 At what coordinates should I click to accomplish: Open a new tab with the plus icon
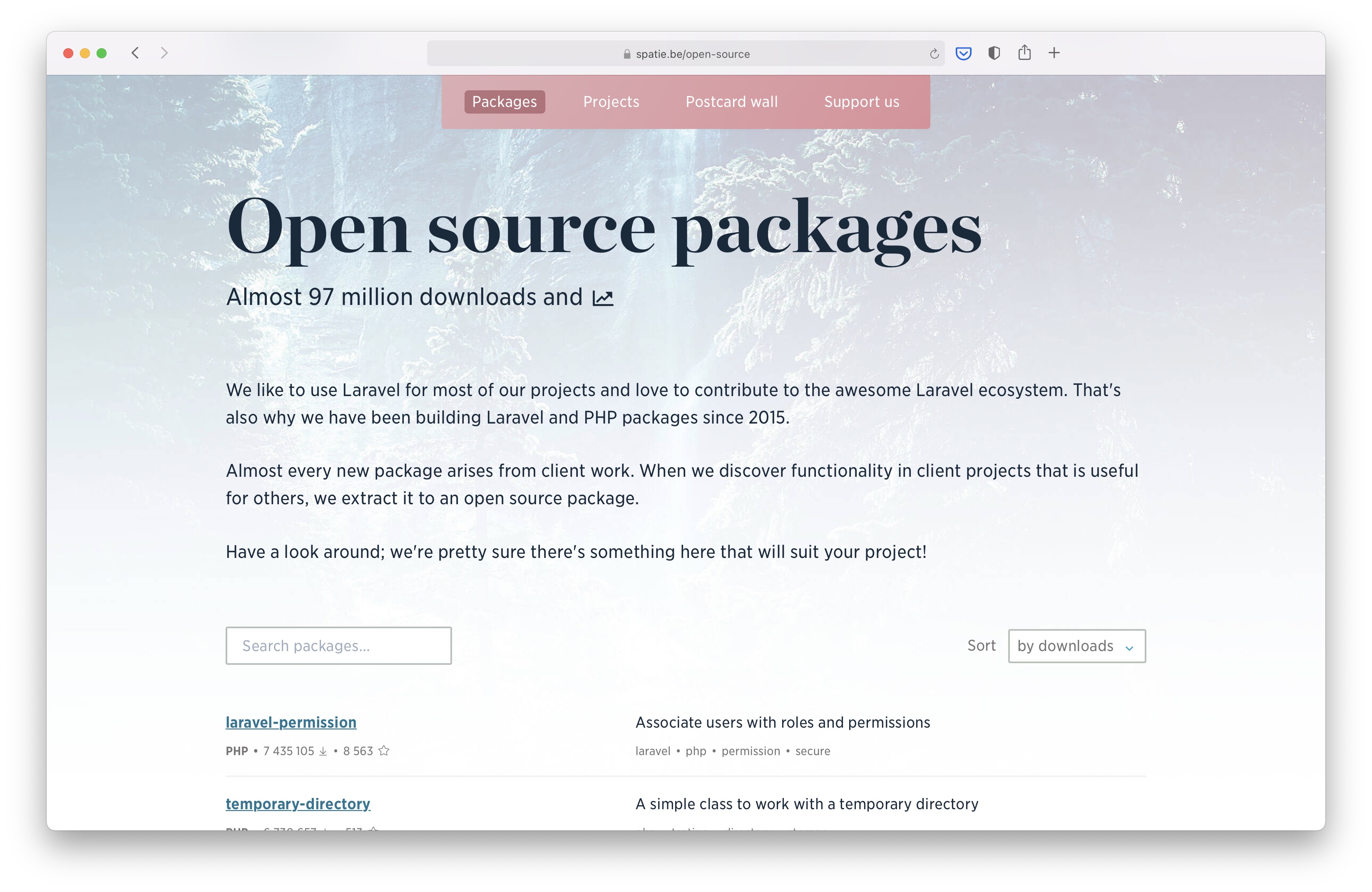click(x=1054, y=53)
